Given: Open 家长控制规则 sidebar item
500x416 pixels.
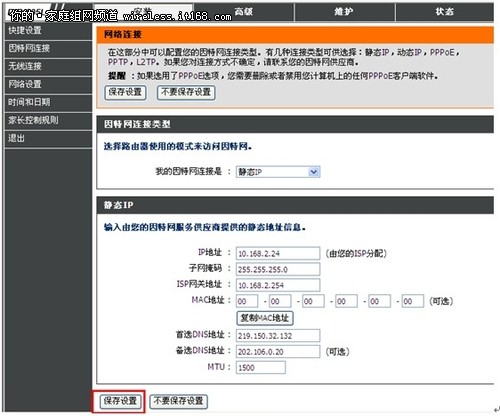Looking at the screenshot, I should [49, 120].
